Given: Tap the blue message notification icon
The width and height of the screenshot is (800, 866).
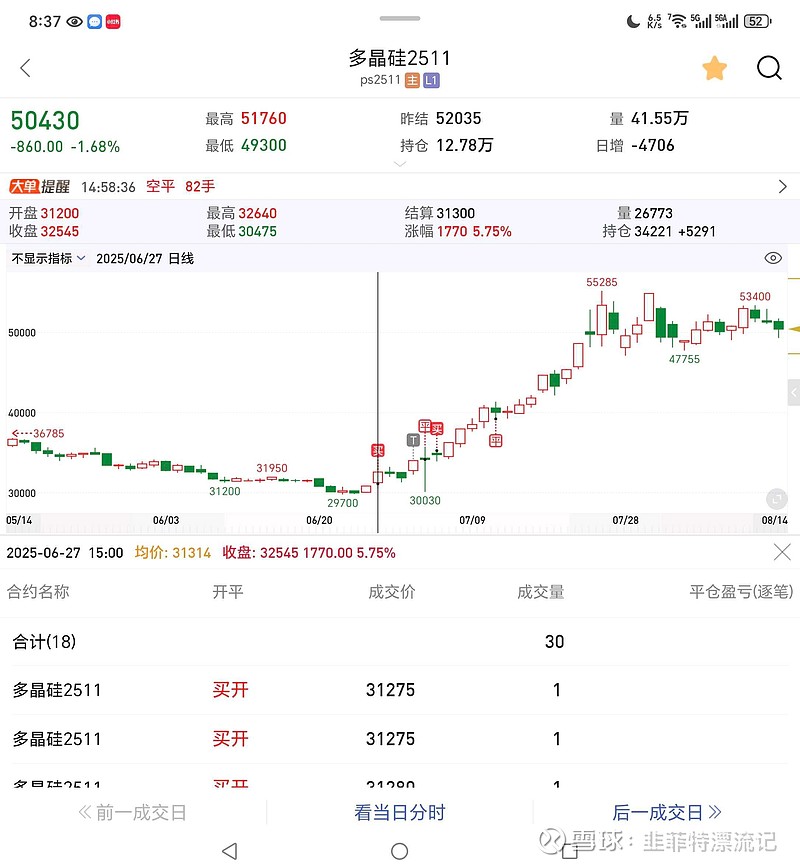Looking at the screenshot, I should 94,22.
